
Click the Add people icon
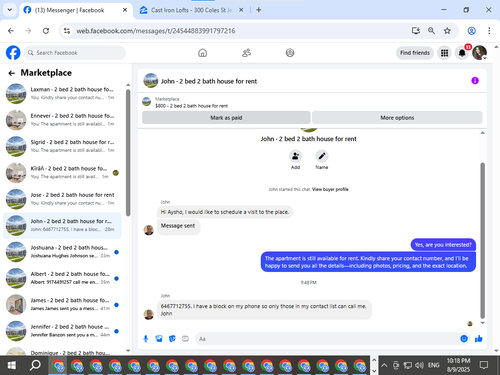[295, 156]
